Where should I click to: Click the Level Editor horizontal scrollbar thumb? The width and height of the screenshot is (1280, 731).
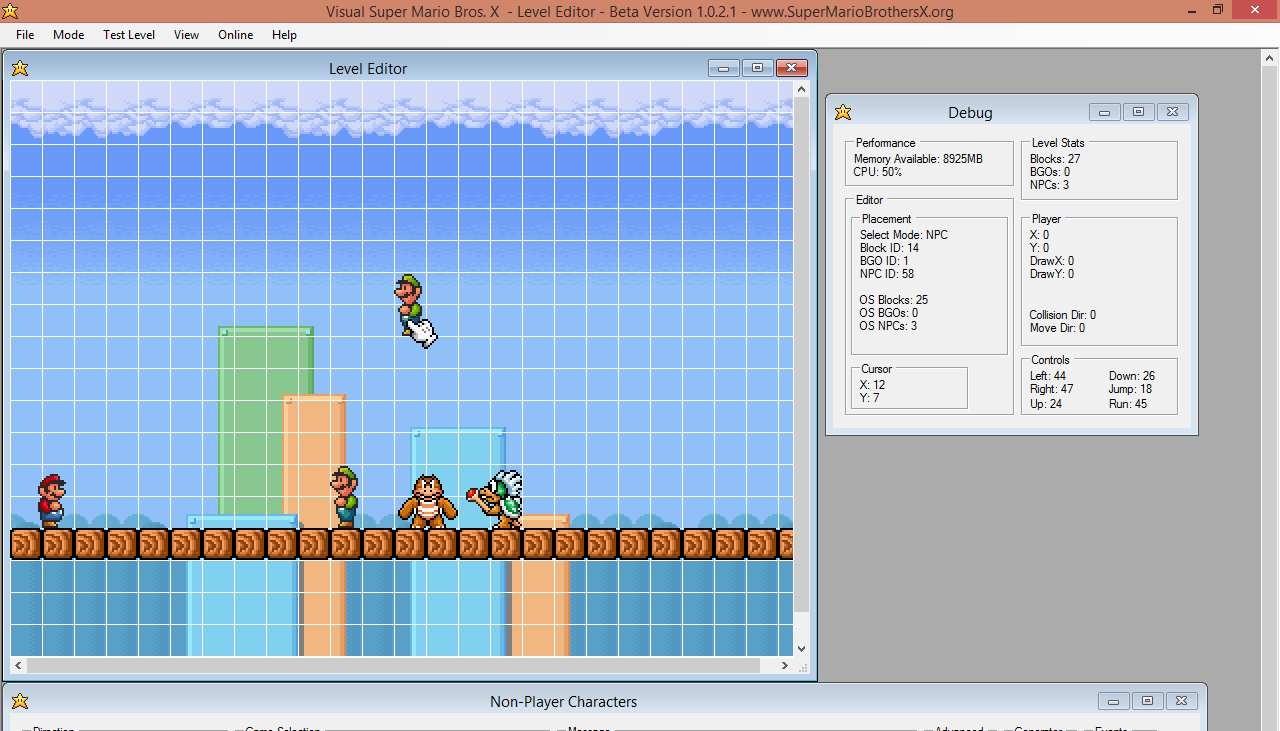(394, 665)
